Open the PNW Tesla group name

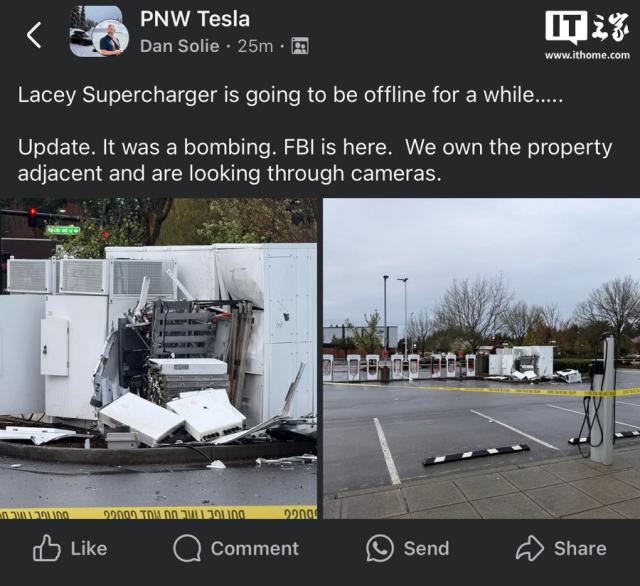tap(195, 19)
